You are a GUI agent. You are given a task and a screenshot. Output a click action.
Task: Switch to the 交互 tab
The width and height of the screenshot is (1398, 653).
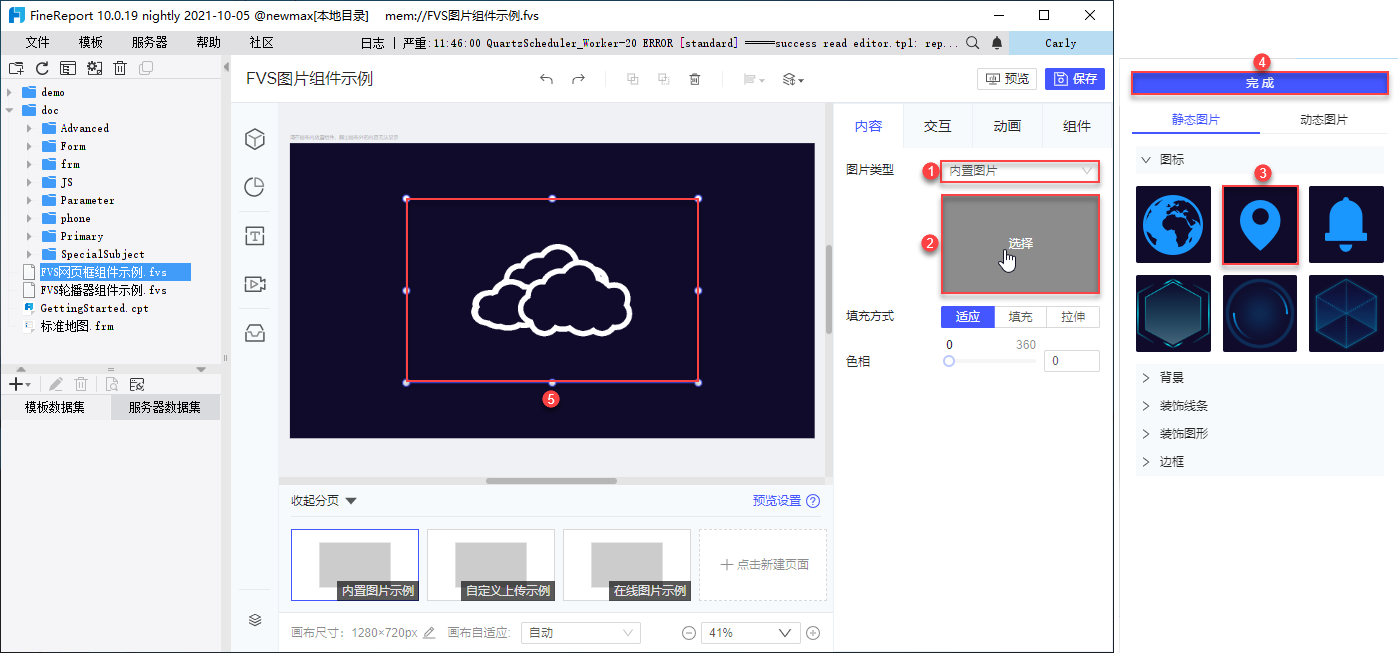(x=937, y=126)
